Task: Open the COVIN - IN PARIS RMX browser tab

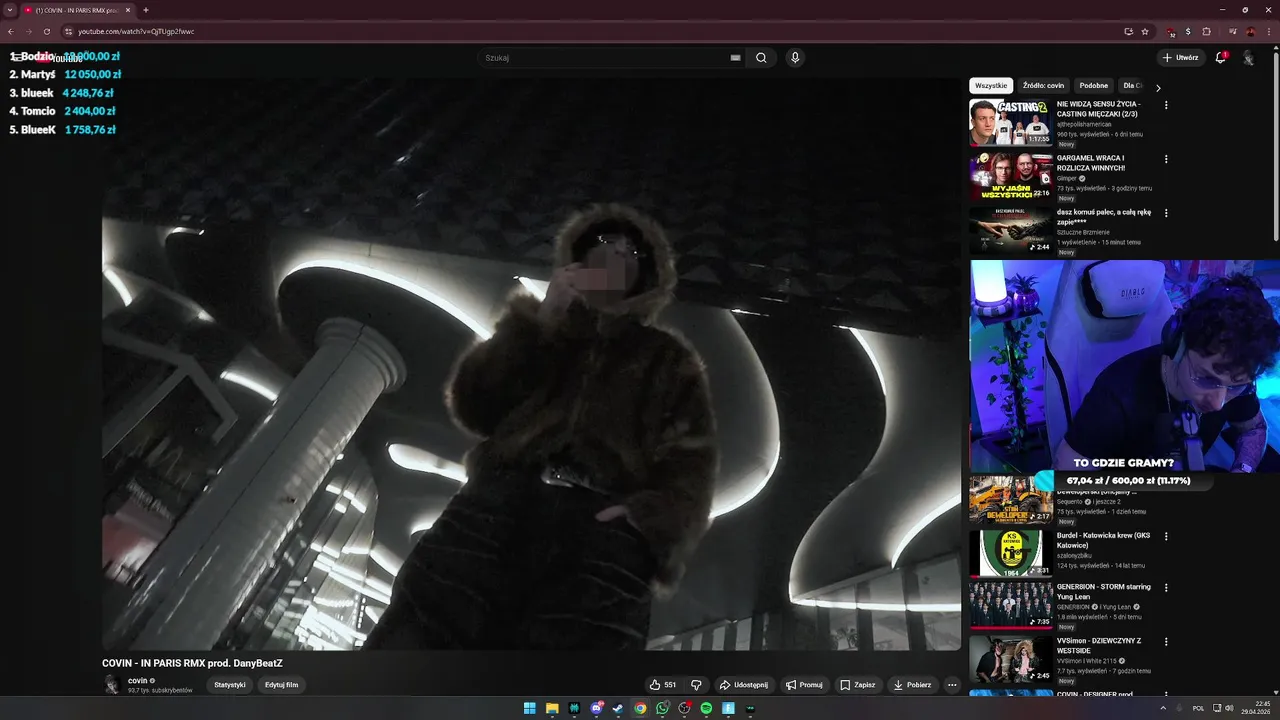Action: [x=76, y=10]
